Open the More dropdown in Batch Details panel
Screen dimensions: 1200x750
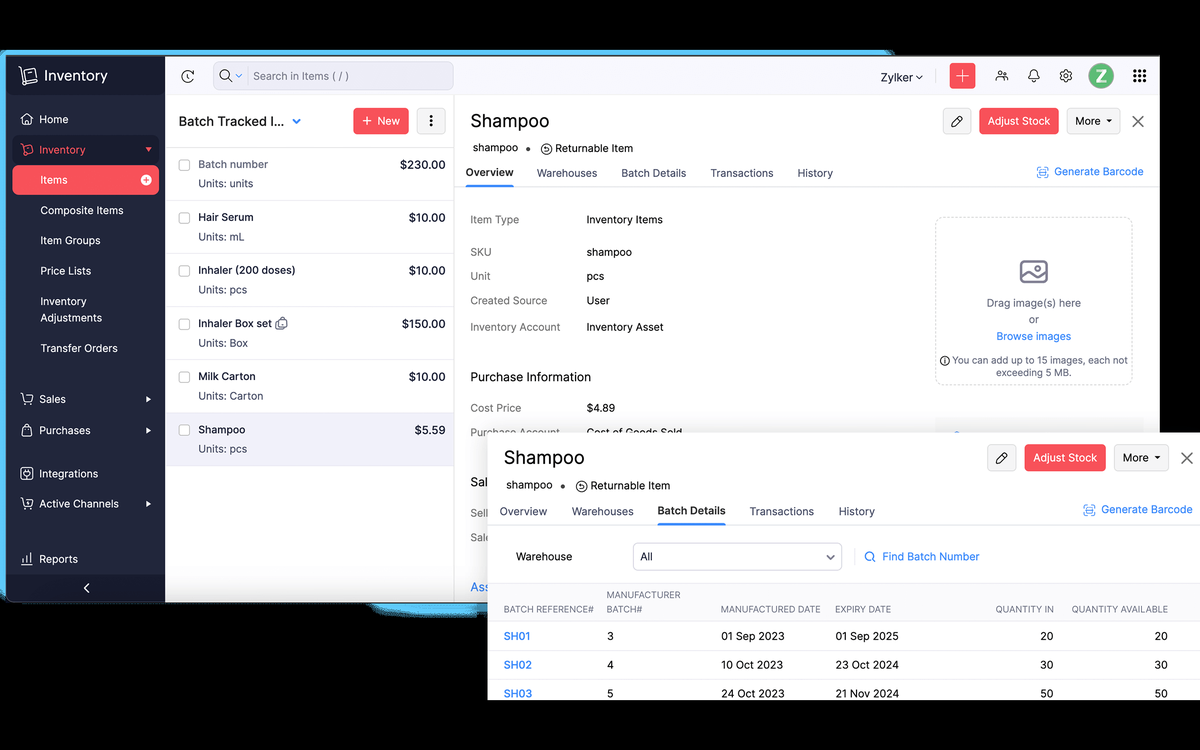[1141, 458]
